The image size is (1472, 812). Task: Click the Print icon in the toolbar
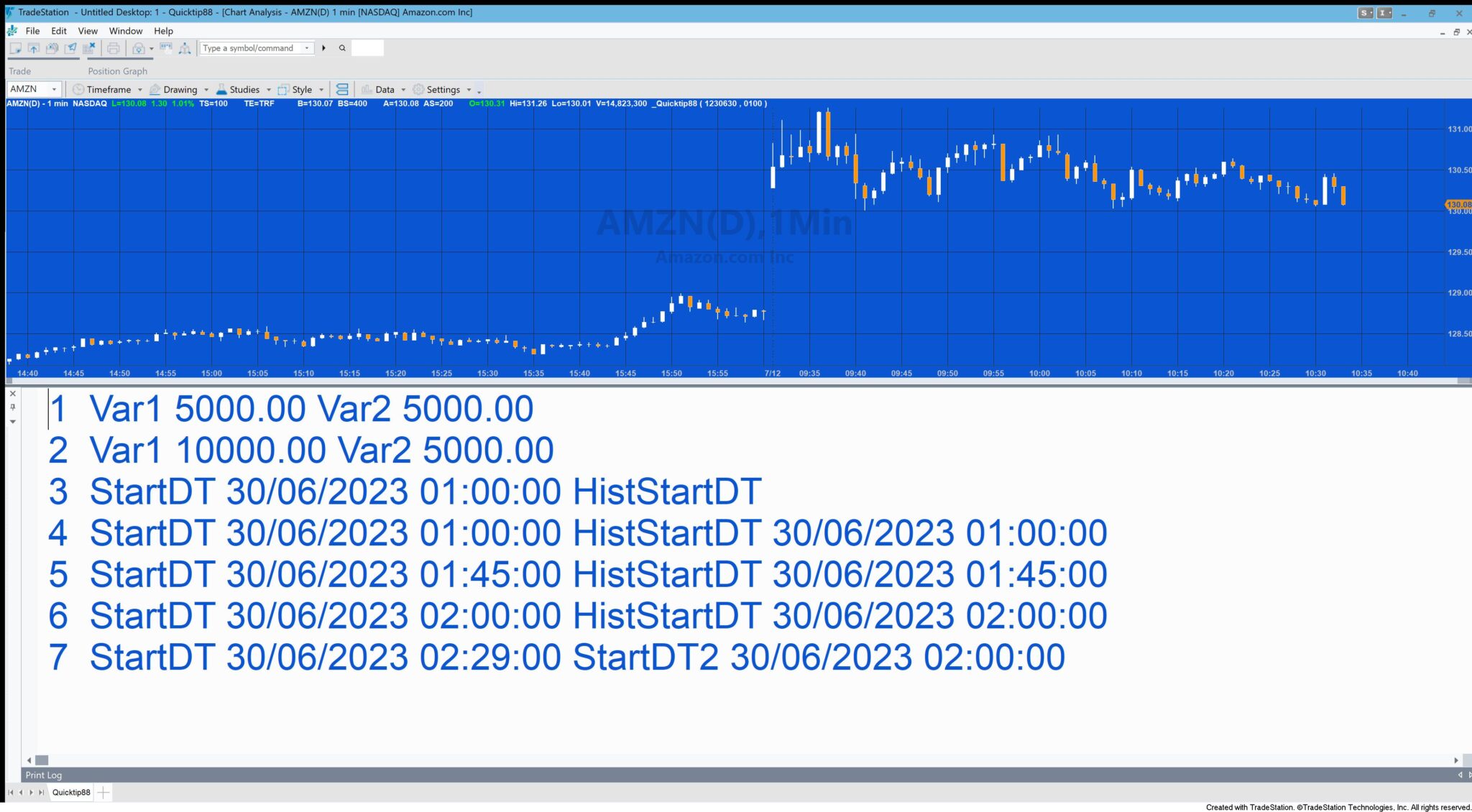[x=114, y=47]
